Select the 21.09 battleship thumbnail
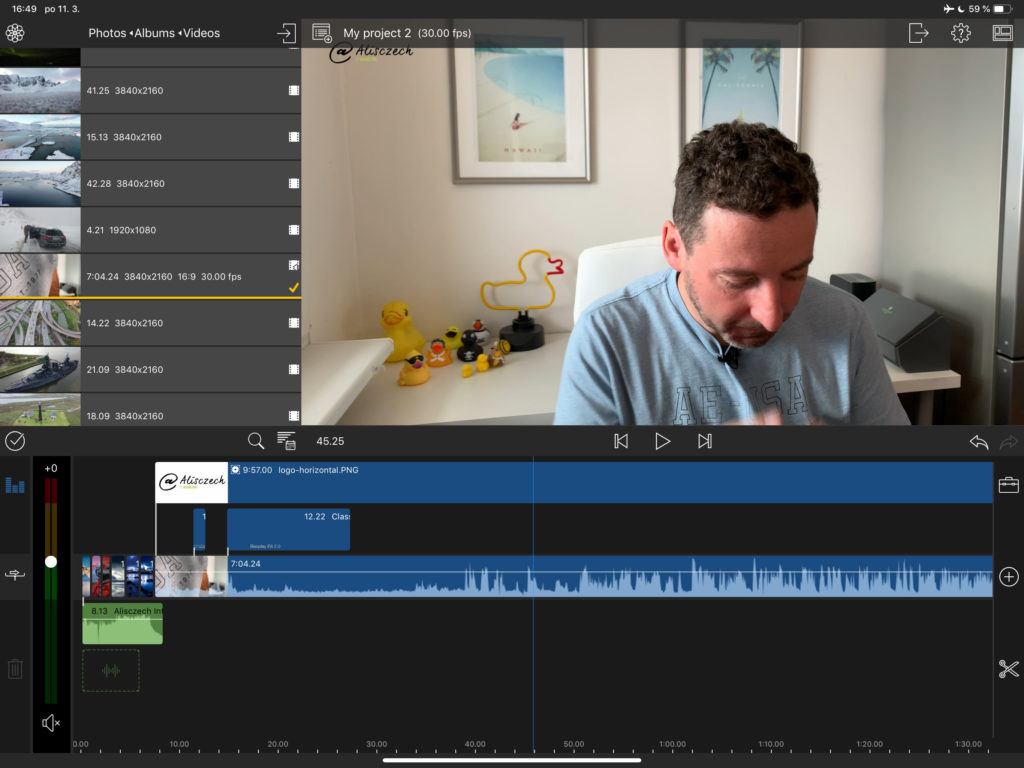 coord(40,369)
